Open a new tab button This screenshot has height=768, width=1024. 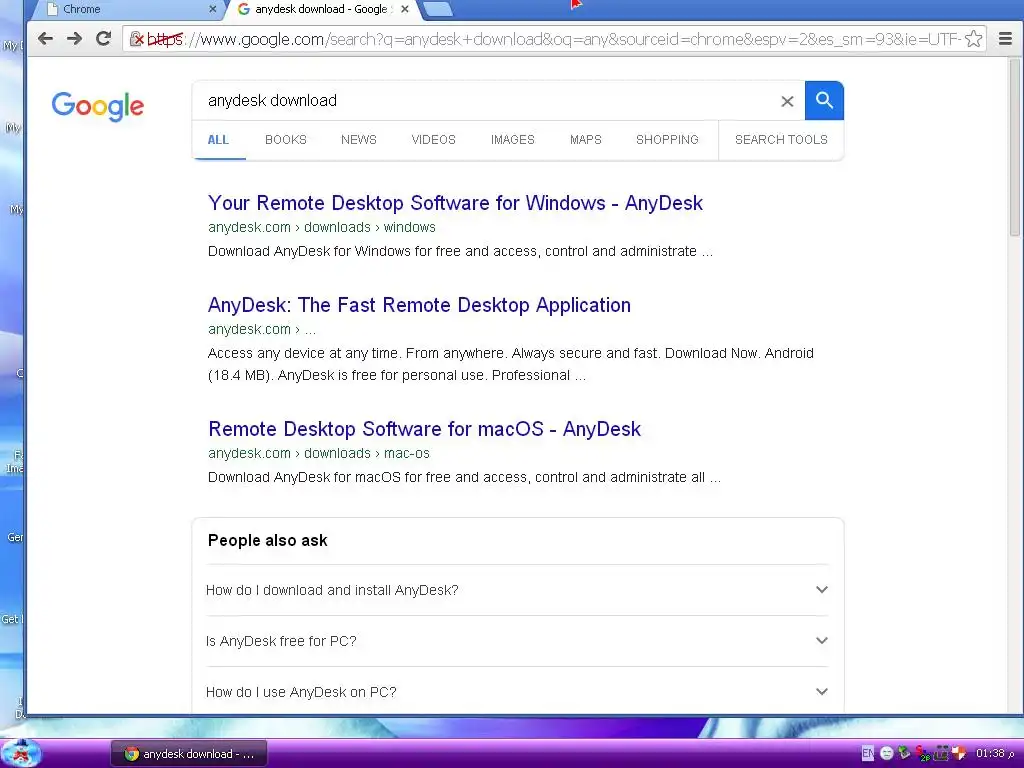coord(438,9)
